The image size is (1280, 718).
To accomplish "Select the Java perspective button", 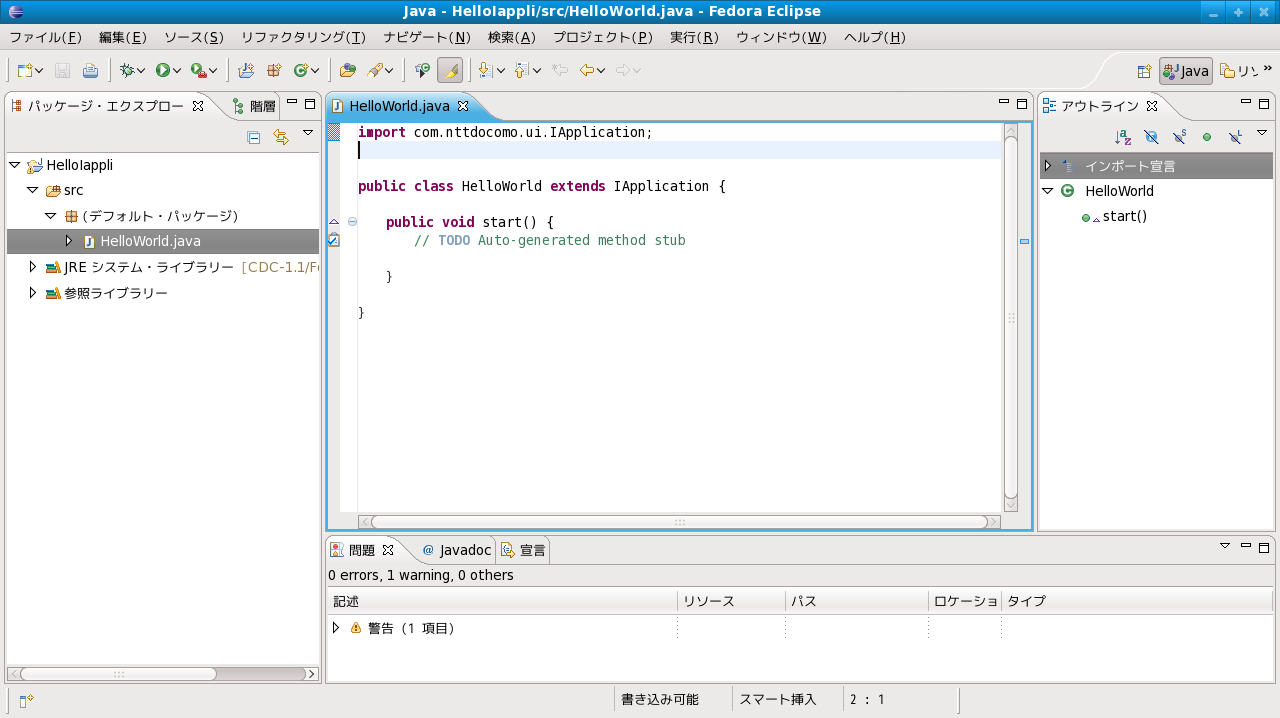I will pyautogui.click(x=1186, y=71).
